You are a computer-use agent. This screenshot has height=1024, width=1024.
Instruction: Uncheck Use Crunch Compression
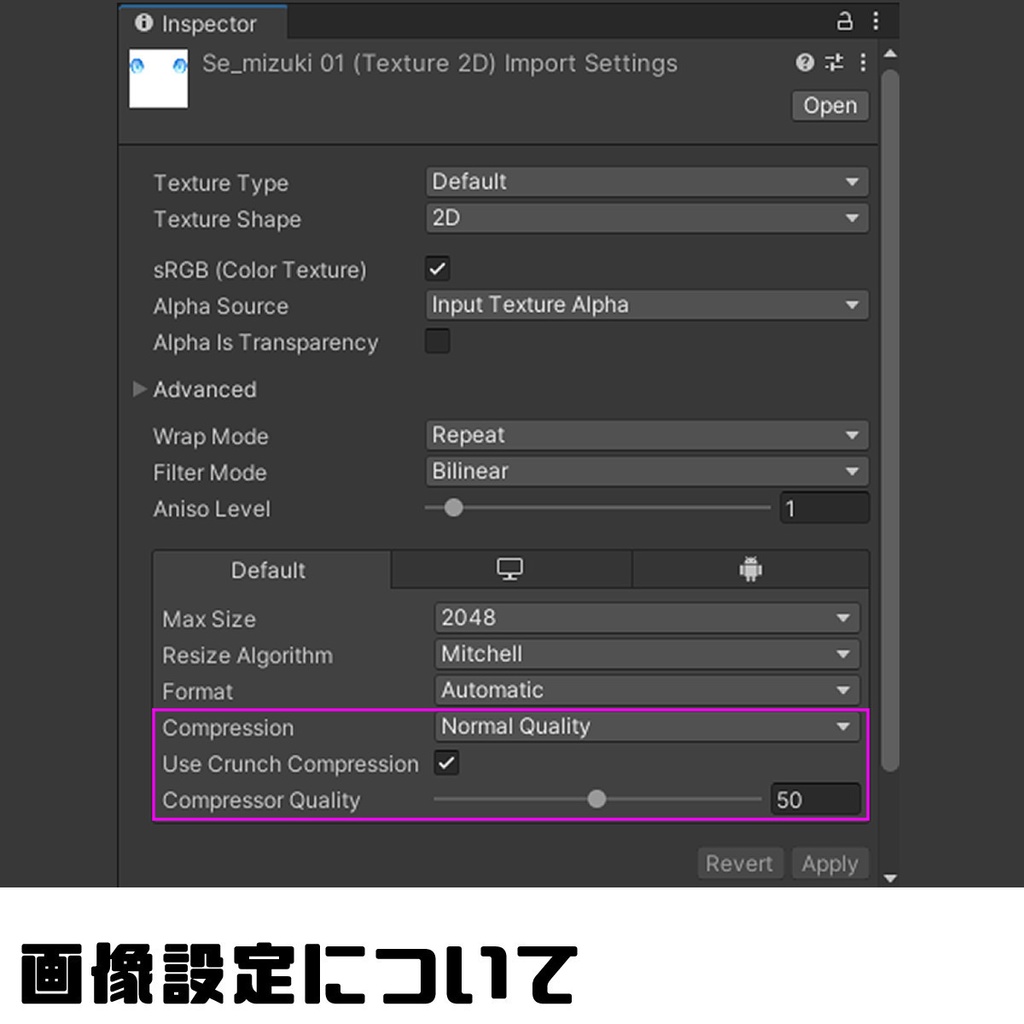coord(446,763)
